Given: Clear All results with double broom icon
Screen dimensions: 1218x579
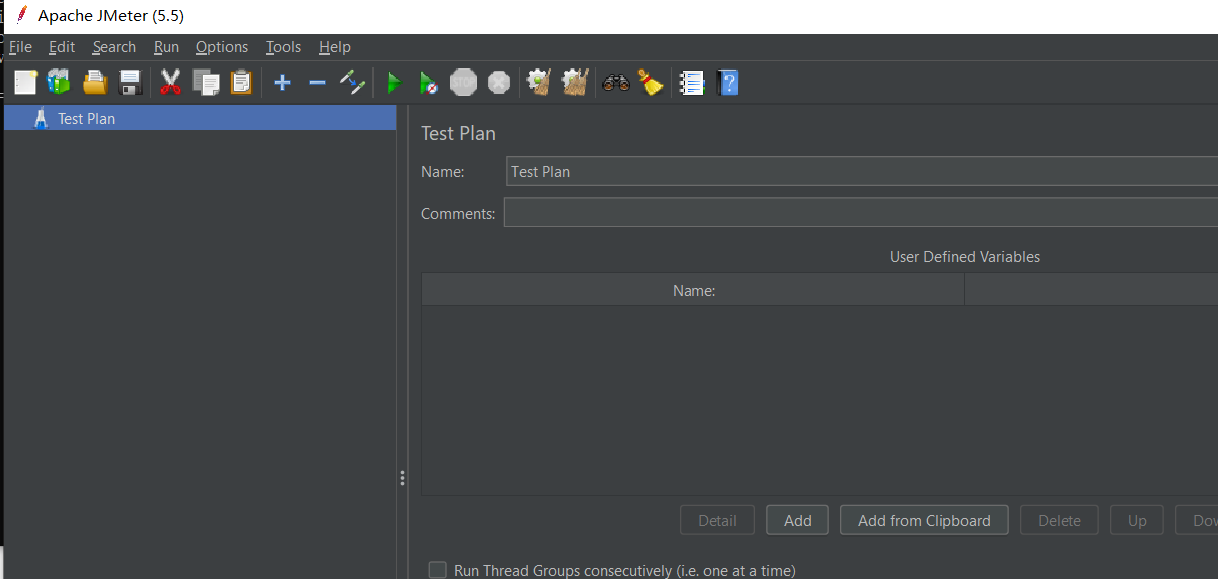Looking at the screenshot, I should click(574, 82).
